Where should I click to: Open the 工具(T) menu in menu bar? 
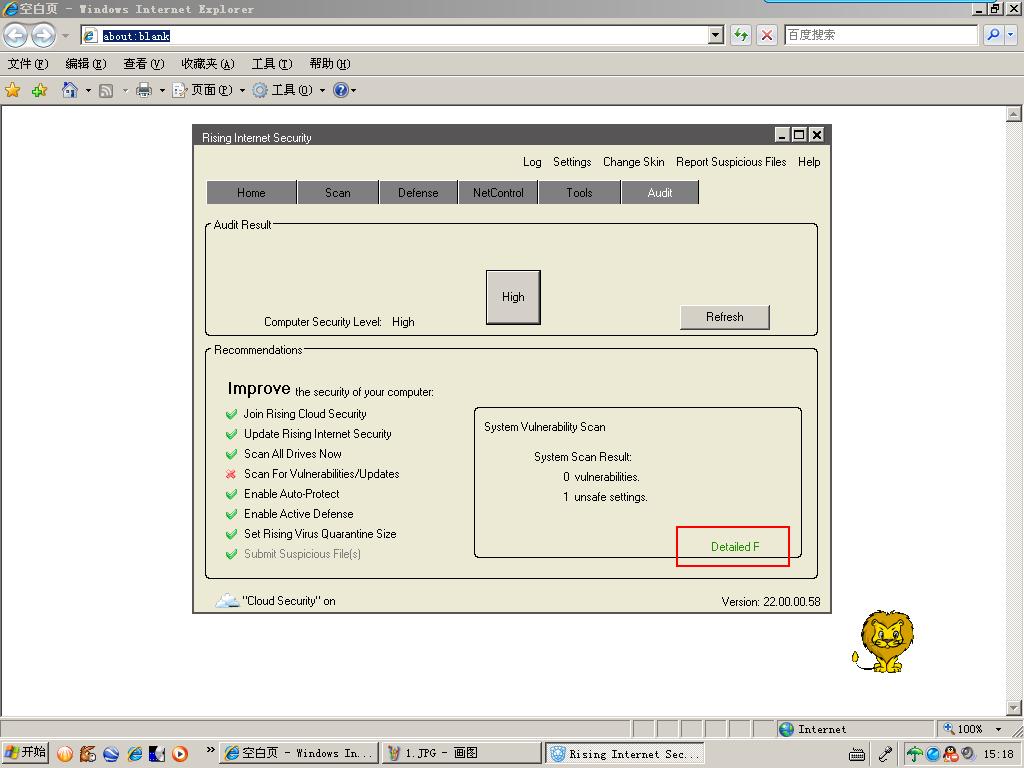272,63
